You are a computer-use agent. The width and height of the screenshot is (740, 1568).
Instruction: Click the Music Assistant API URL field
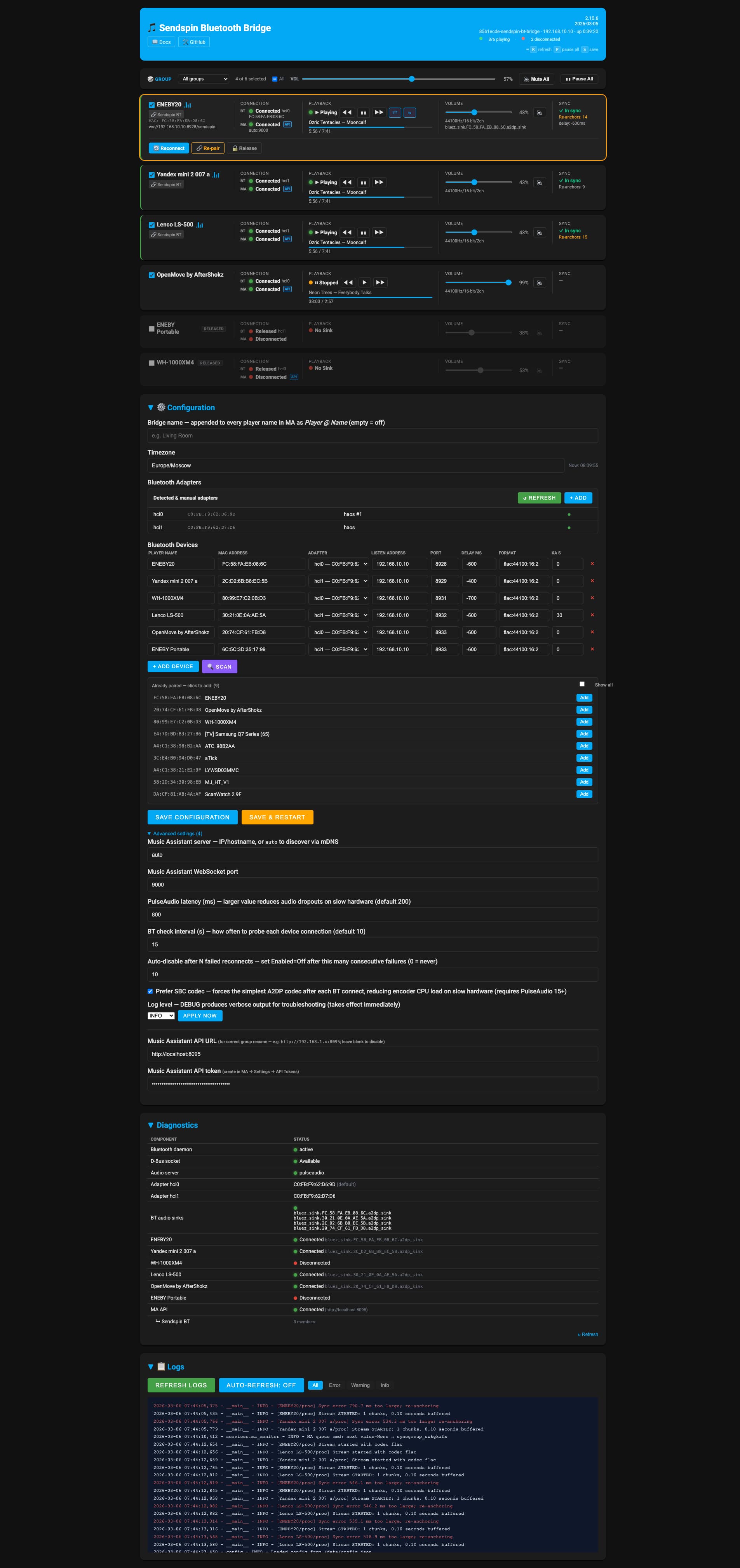click(x=373, y=1054)
